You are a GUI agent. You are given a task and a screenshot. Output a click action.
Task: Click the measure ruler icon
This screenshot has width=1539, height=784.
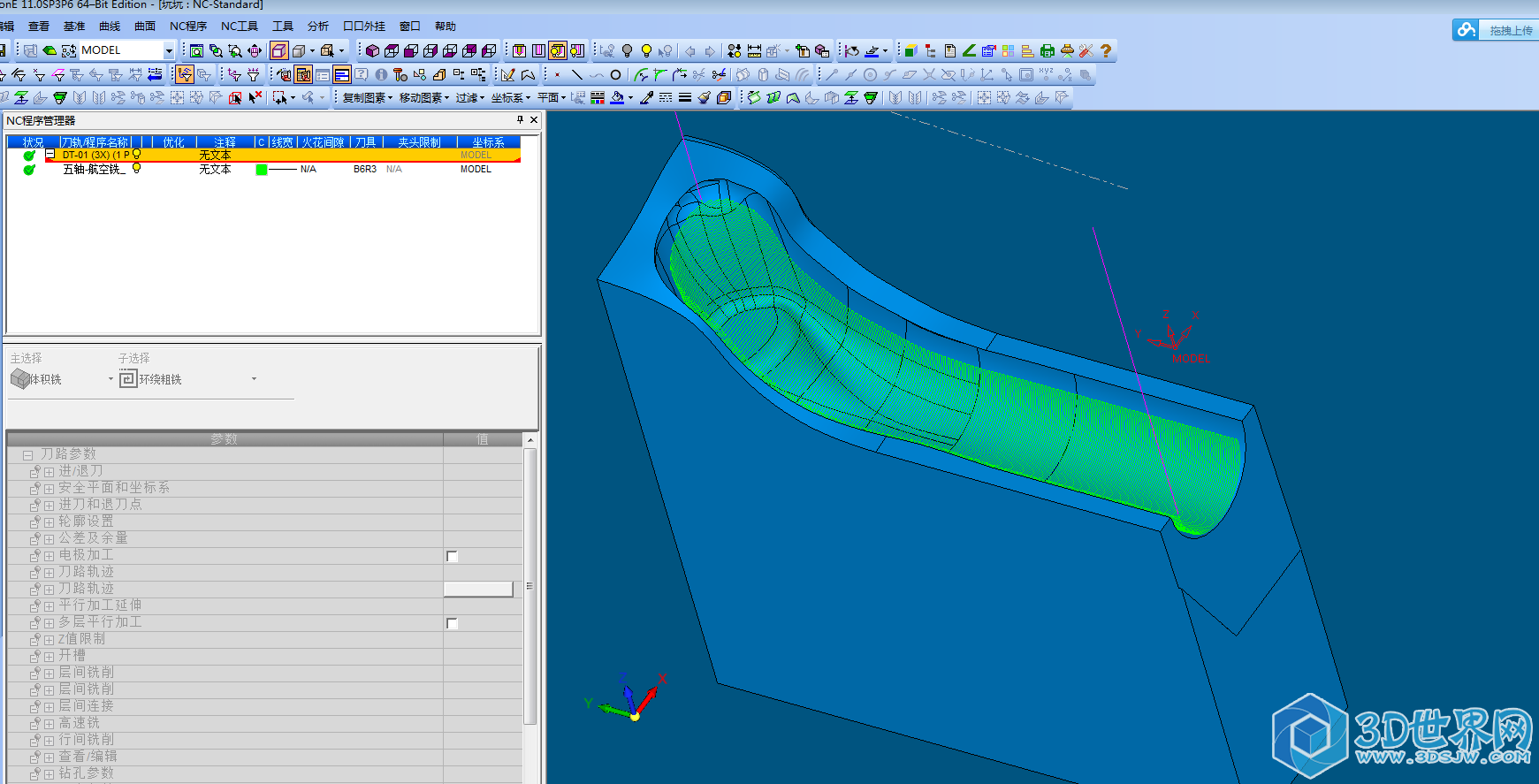(755, 50)
